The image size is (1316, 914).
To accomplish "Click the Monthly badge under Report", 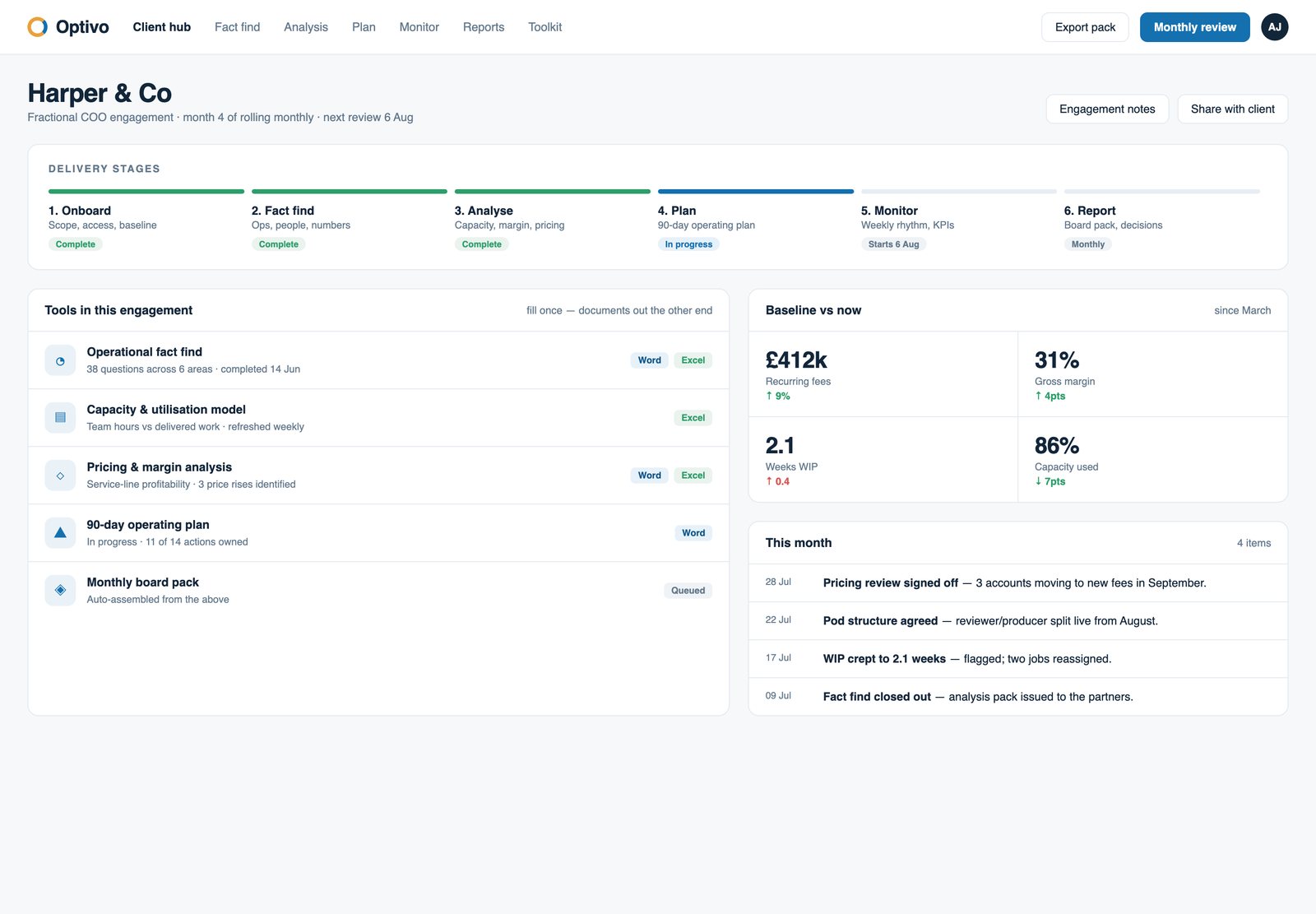I will [x=1087, y=244].
